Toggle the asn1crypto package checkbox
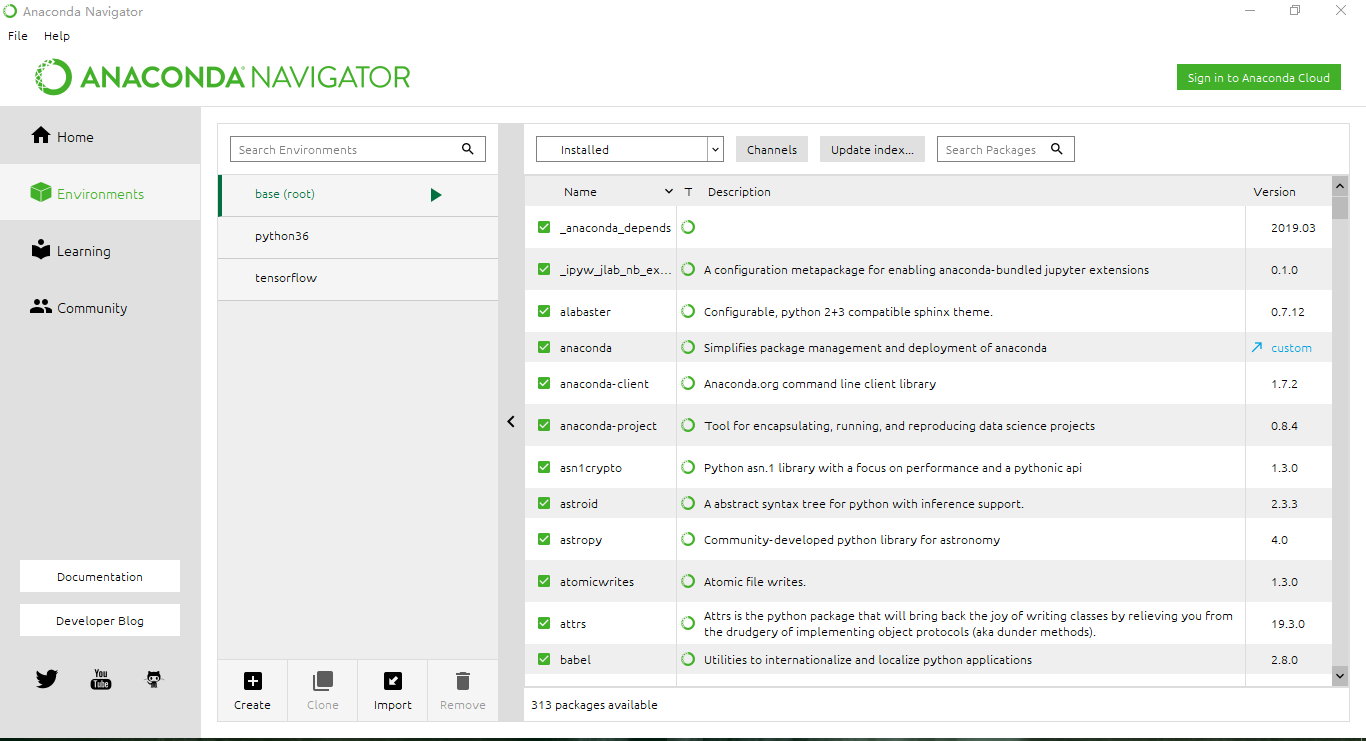The width and height of the screenshot is (1366, 741). coord(544,467)
